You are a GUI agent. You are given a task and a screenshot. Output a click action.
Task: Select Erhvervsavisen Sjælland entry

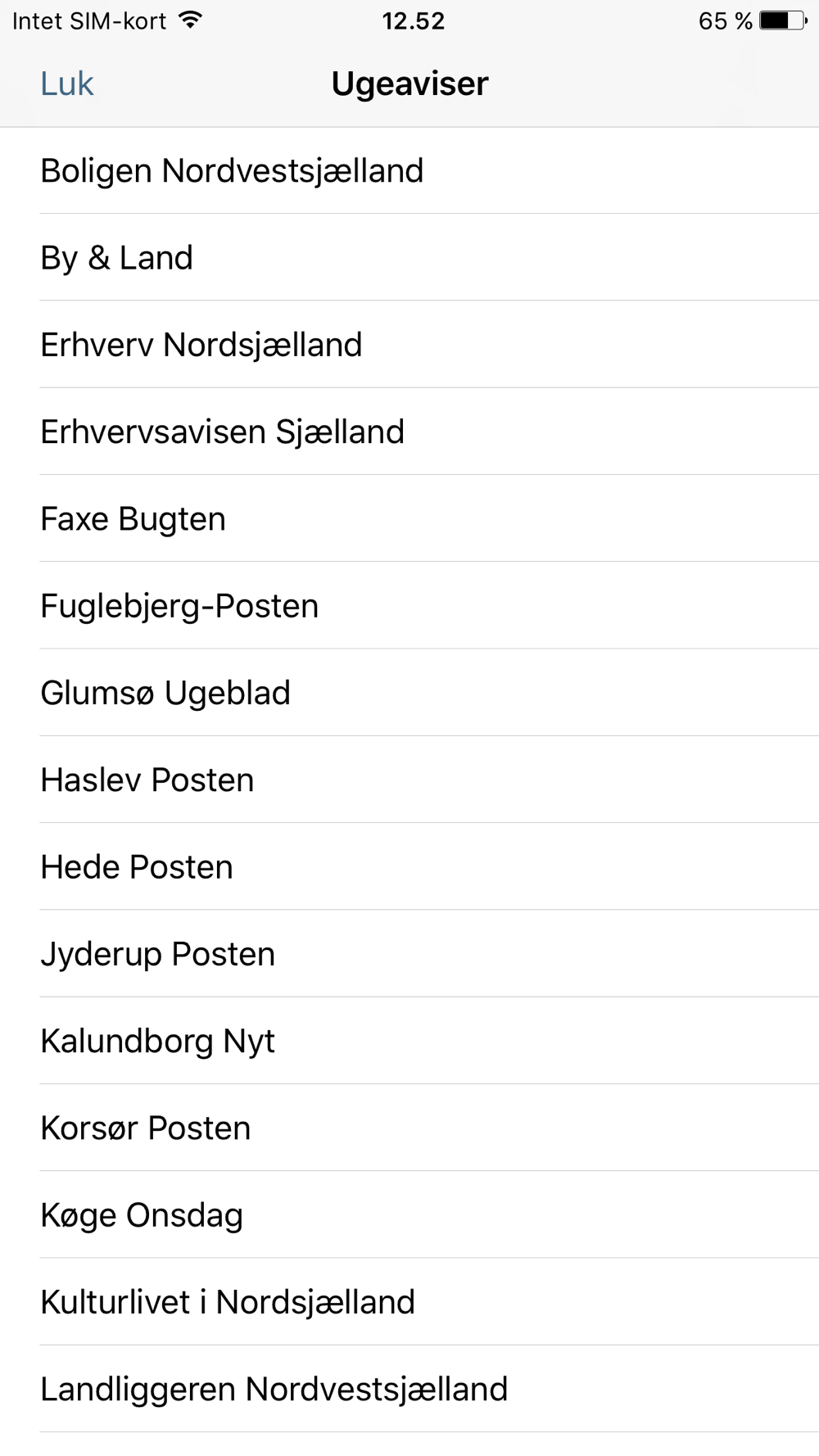[x=223, y=432]
